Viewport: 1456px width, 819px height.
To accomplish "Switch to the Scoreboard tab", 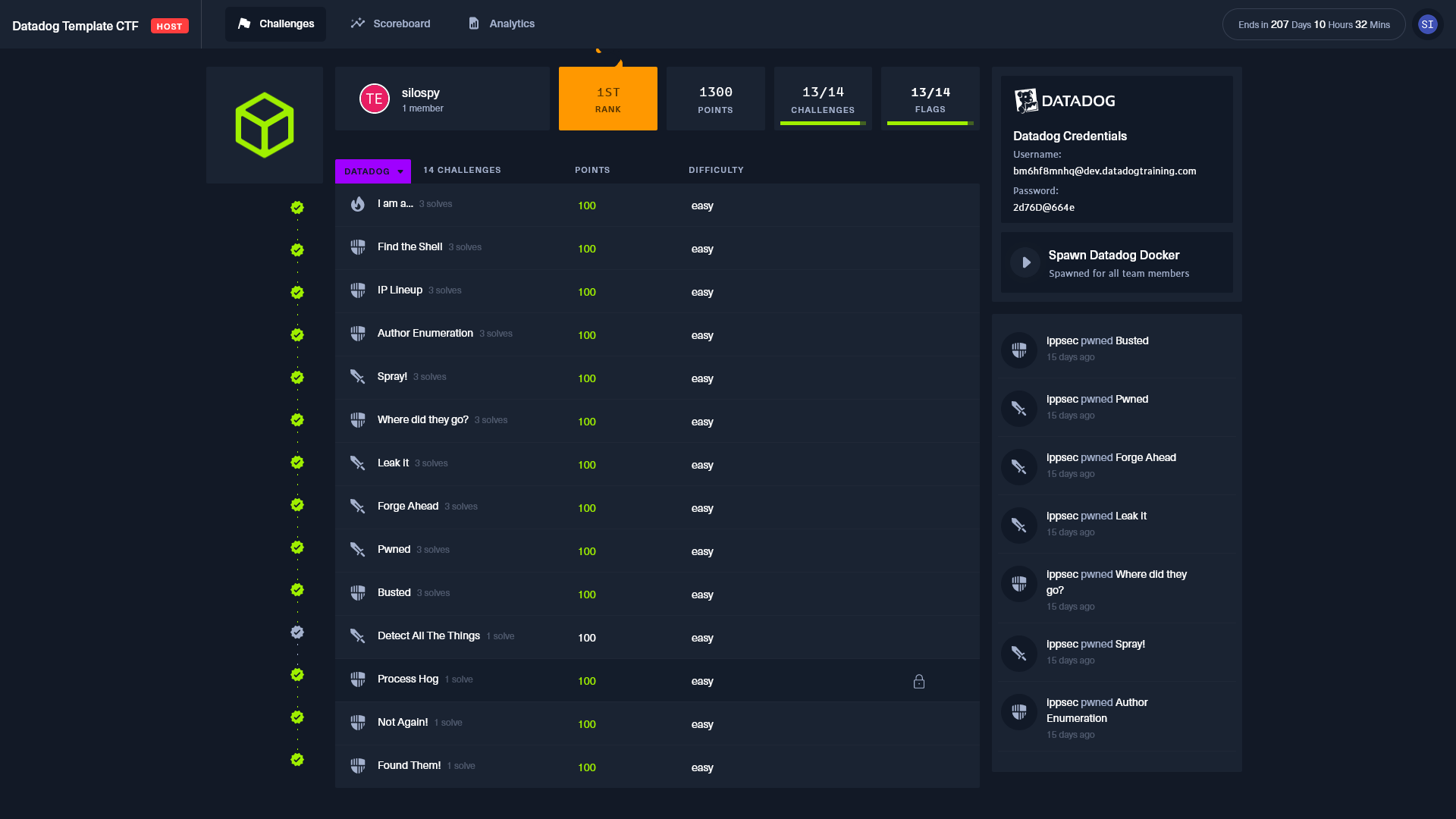I will (389, 24).
